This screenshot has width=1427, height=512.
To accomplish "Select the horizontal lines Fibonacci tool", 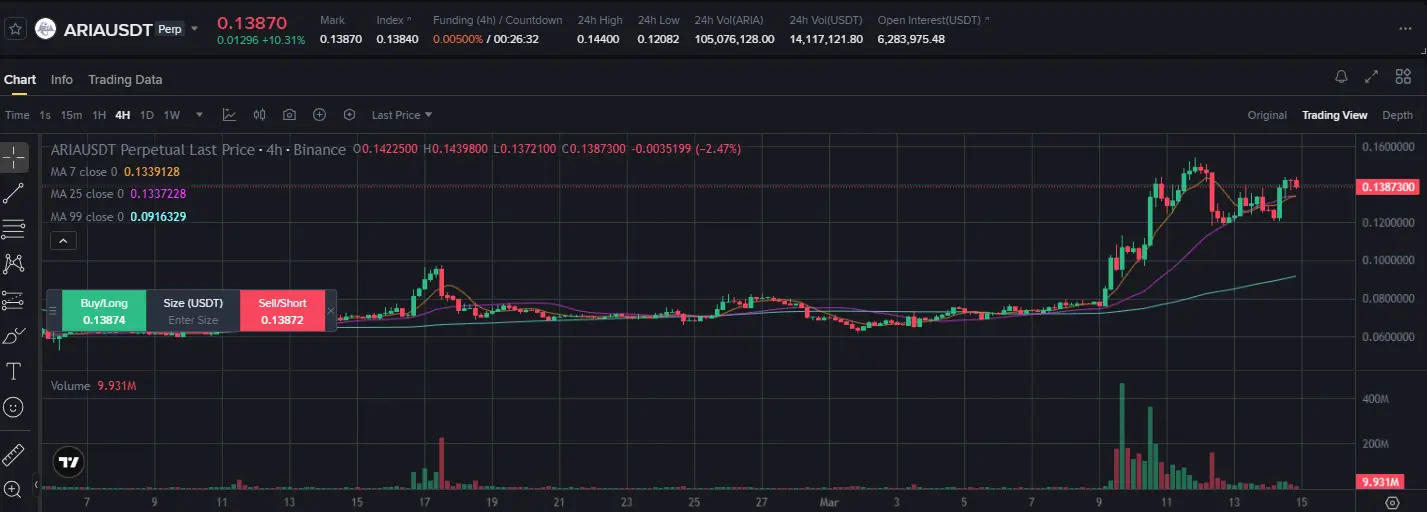I will (14, 229).
